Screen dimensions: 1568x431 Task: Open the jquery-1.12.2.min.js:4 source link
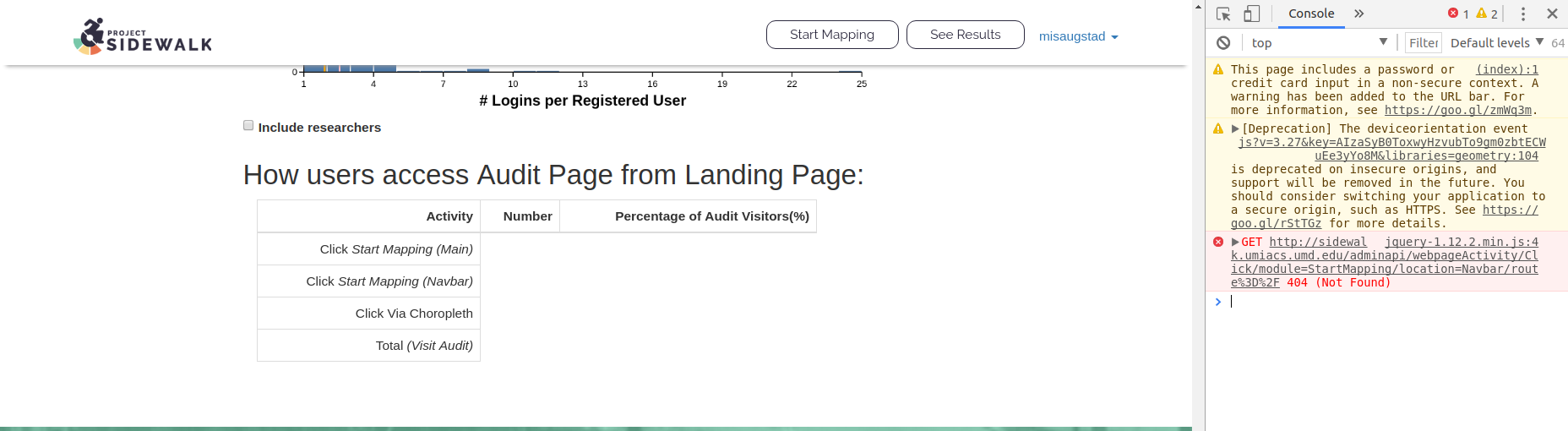coord(1462,242)
